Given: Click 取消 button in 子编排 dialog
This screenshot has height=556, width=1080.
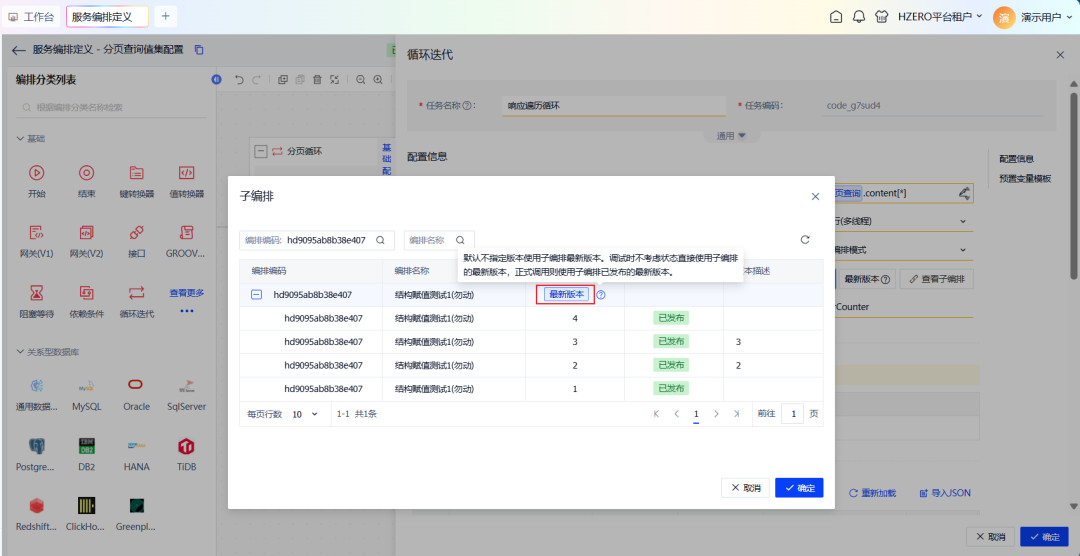Looking at the screenshot, I should point(745,488).
